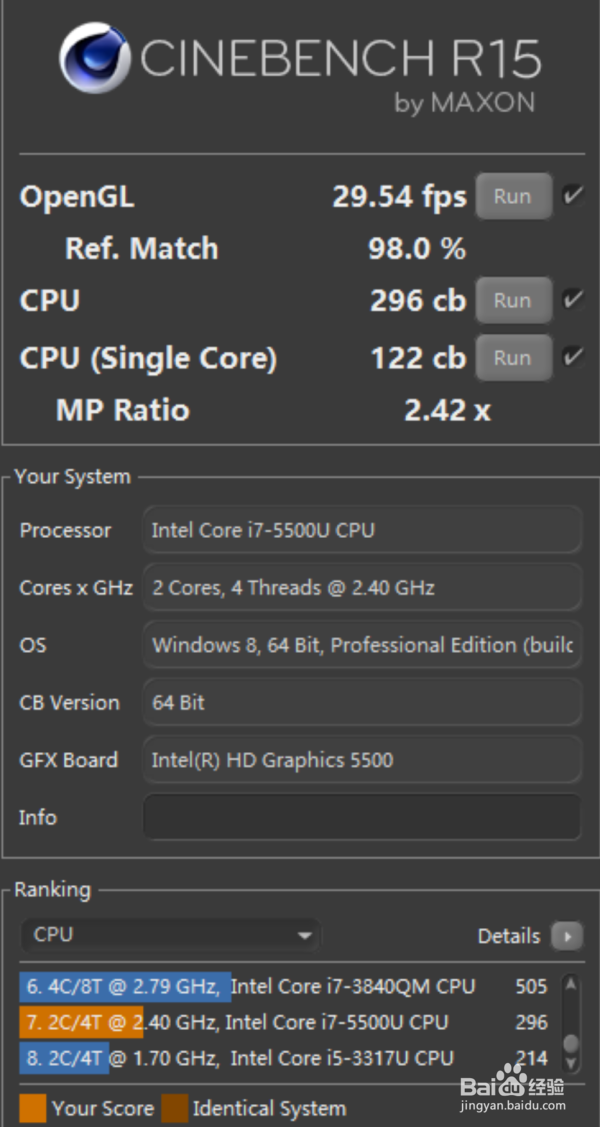Viewport: 600px width, 1127px height.
Task: Click the brown Identical System swatch
Action: pos(175,1108)
